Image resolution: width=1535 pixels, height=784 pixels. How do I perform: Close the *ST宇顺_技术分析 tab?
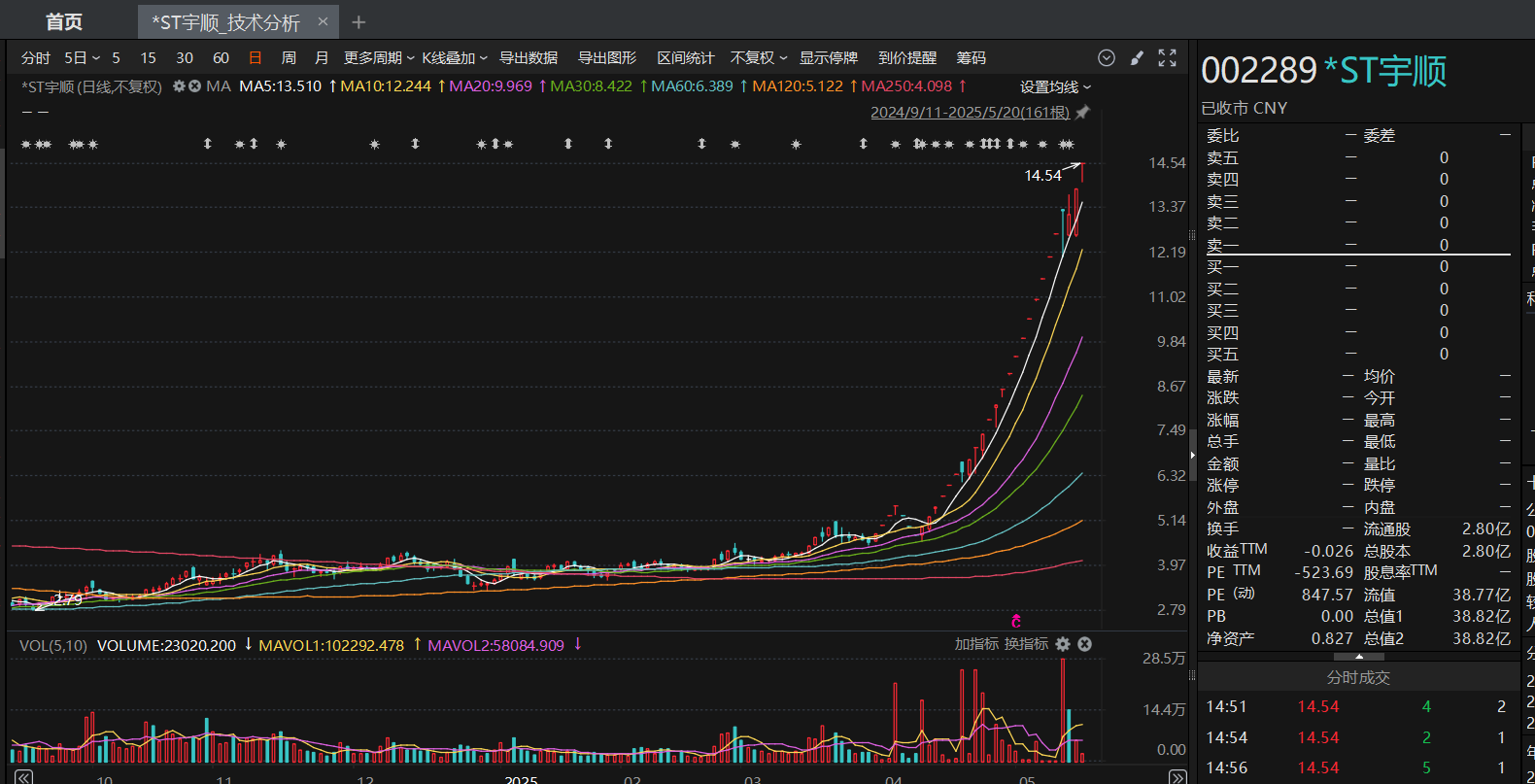(x=323, y=21)
